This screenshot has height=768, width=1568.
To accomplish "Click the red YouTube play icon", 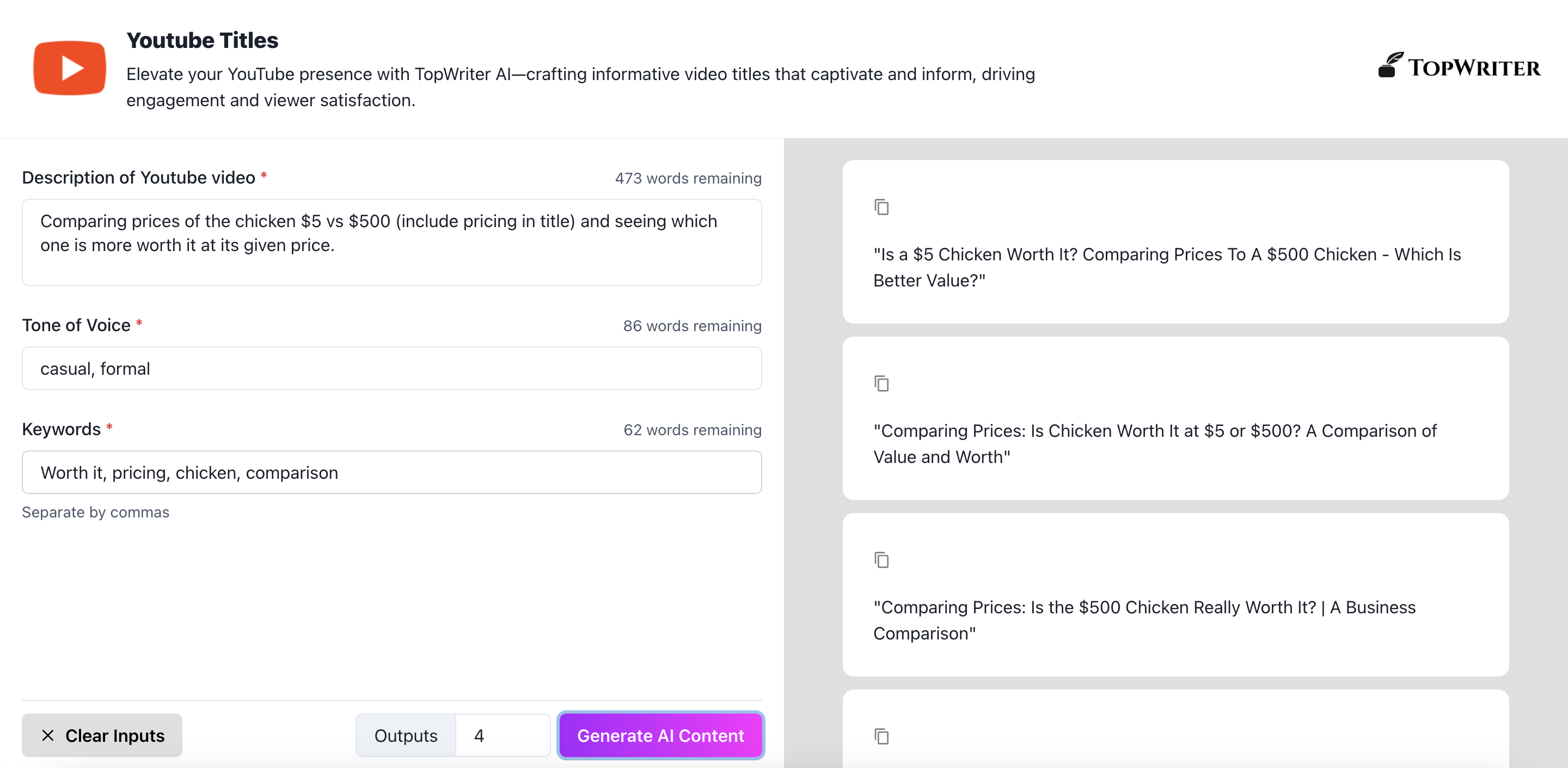I will coord(69,68).
